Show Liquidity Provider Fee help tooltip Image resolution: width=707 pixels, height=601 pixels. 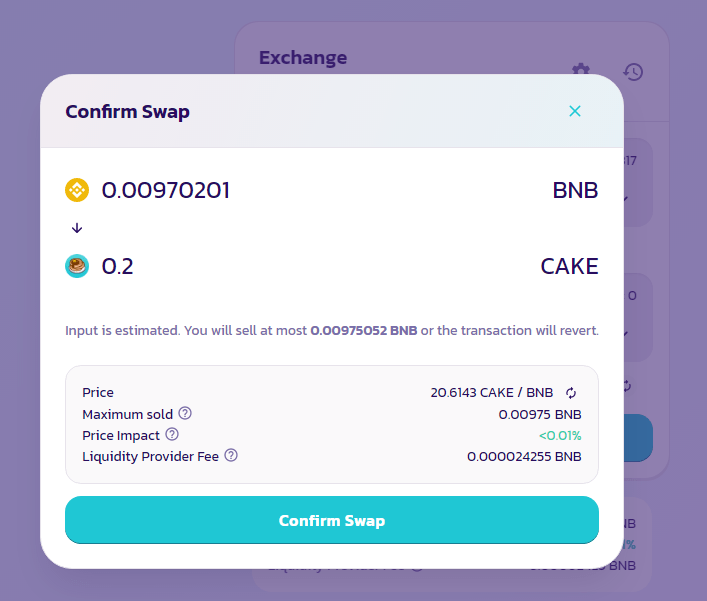click(x=231, y=455)
